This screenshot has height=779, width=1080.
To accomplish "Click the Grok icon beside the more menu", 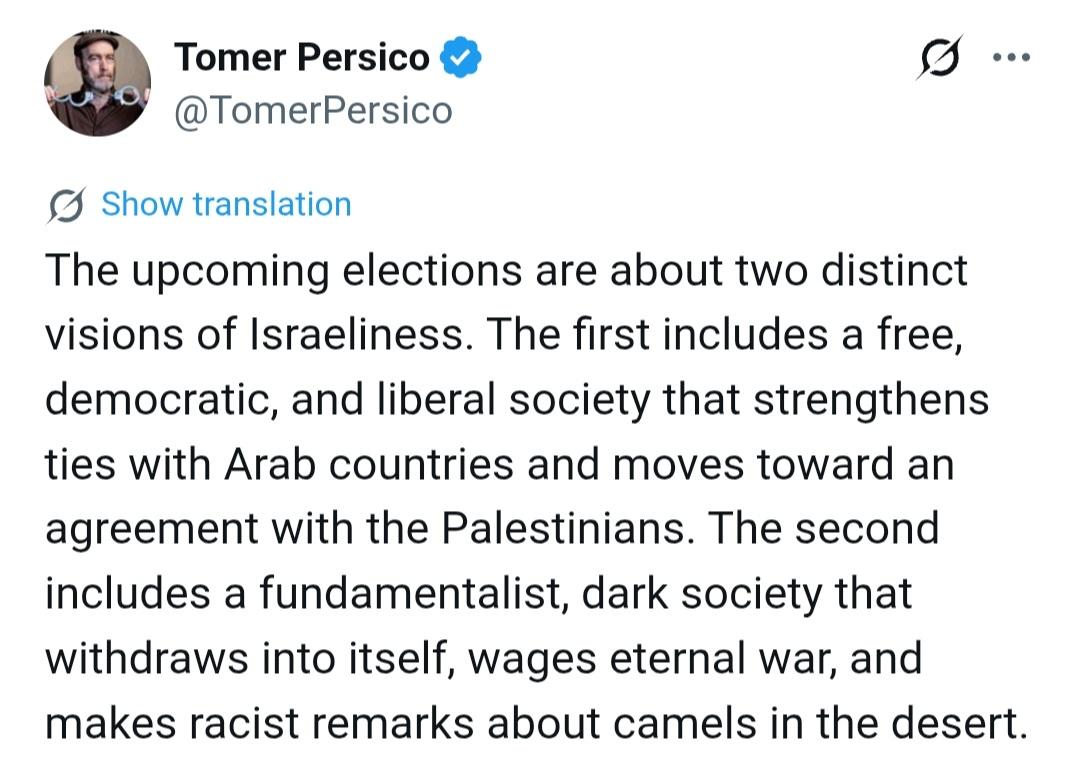I will (x=940, y=58).
